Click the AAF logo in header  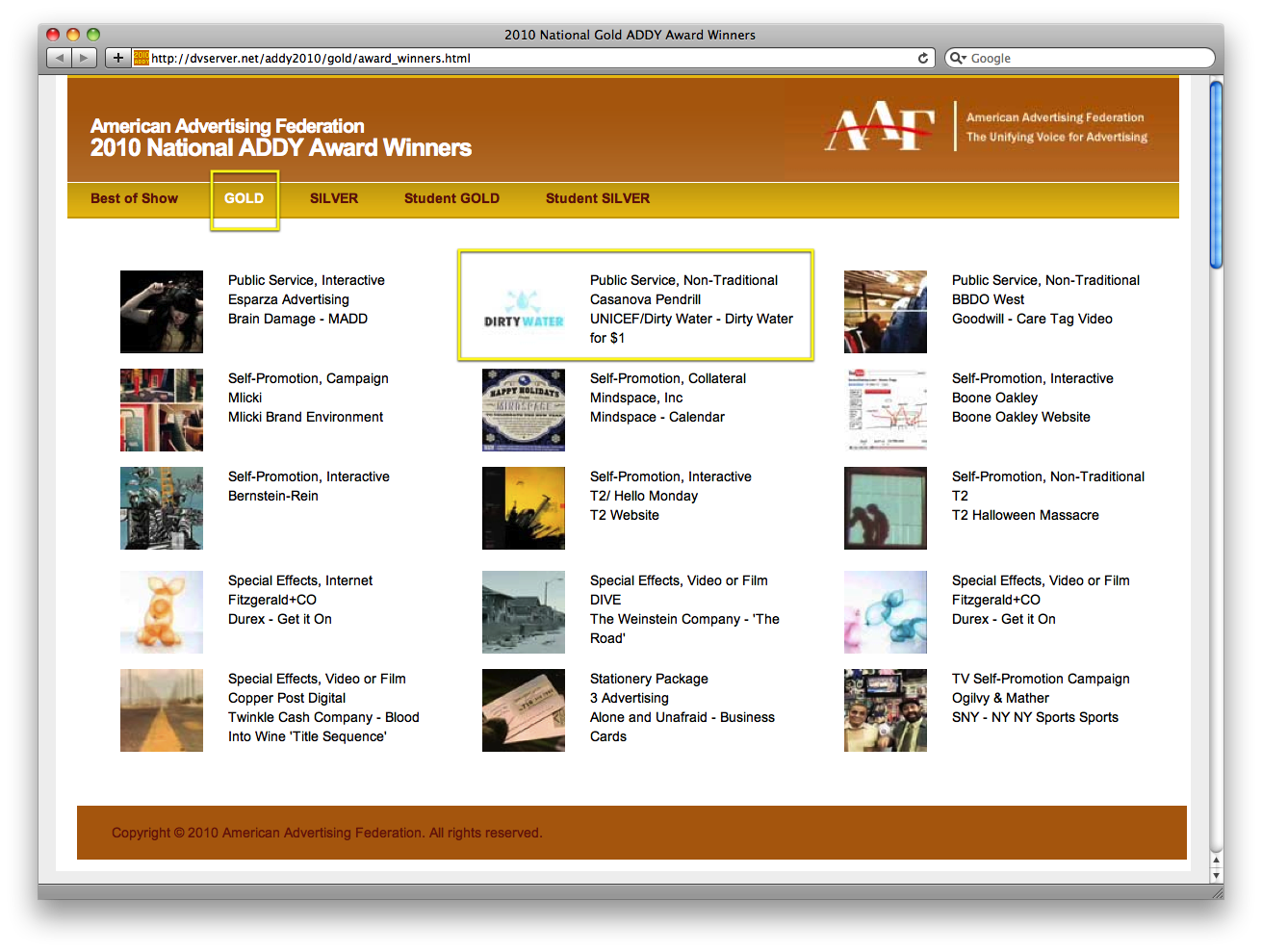879,127
